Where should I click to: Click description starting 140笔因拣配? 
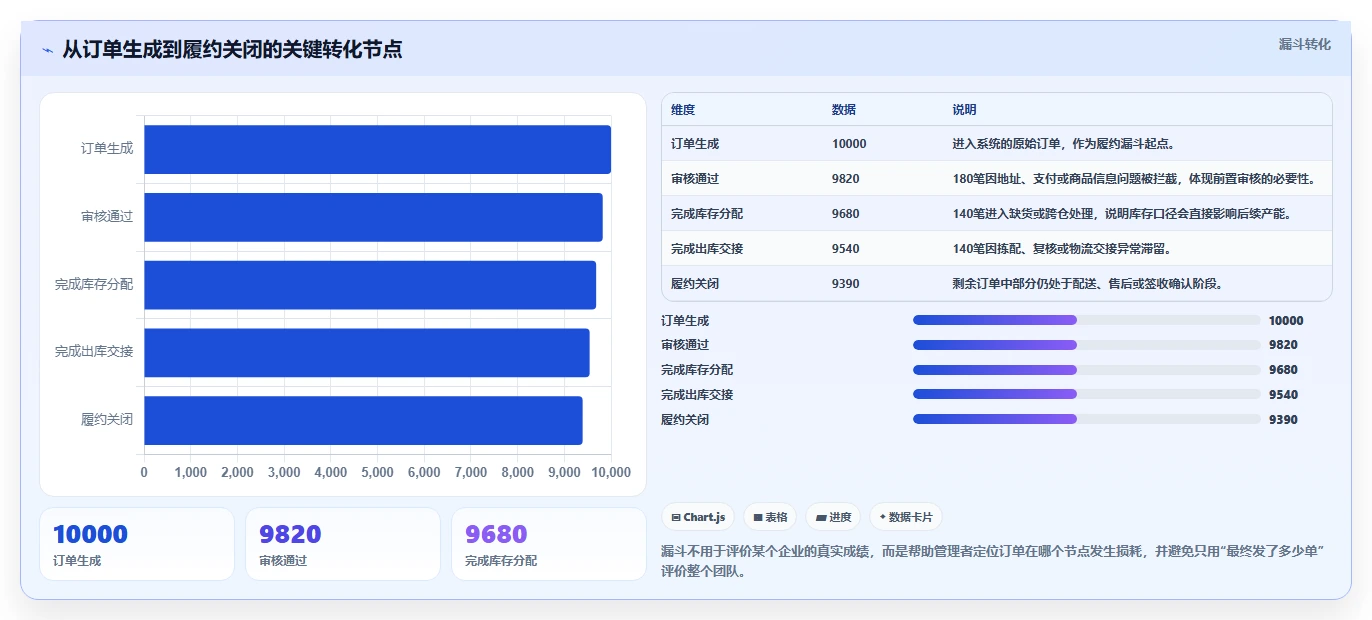1062,249
